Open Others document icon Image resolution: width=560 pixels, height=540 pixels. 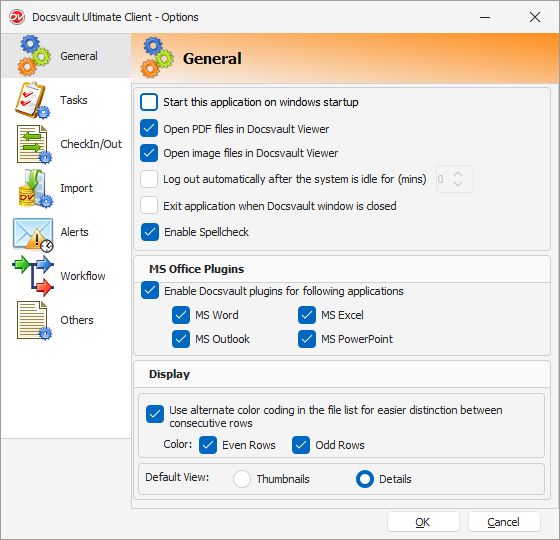click(34, 320)
